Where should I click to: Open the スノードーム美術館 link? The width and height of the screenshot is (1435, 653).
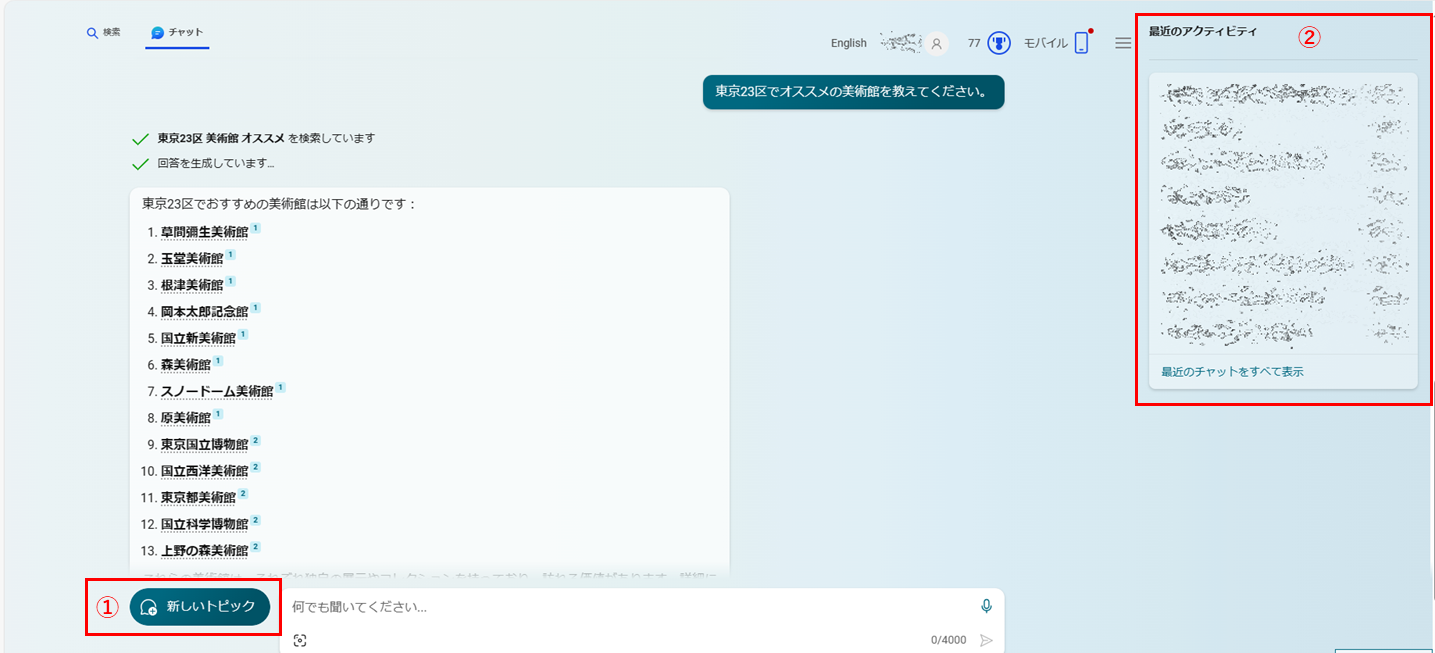(x=217, y=391)
